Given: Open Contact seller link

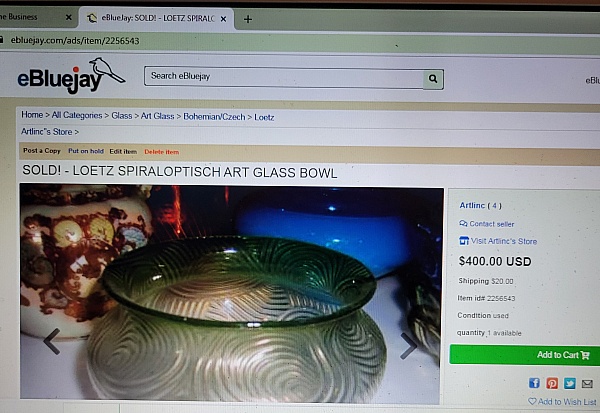Looking at the screenshot, I should click(487, 224).
